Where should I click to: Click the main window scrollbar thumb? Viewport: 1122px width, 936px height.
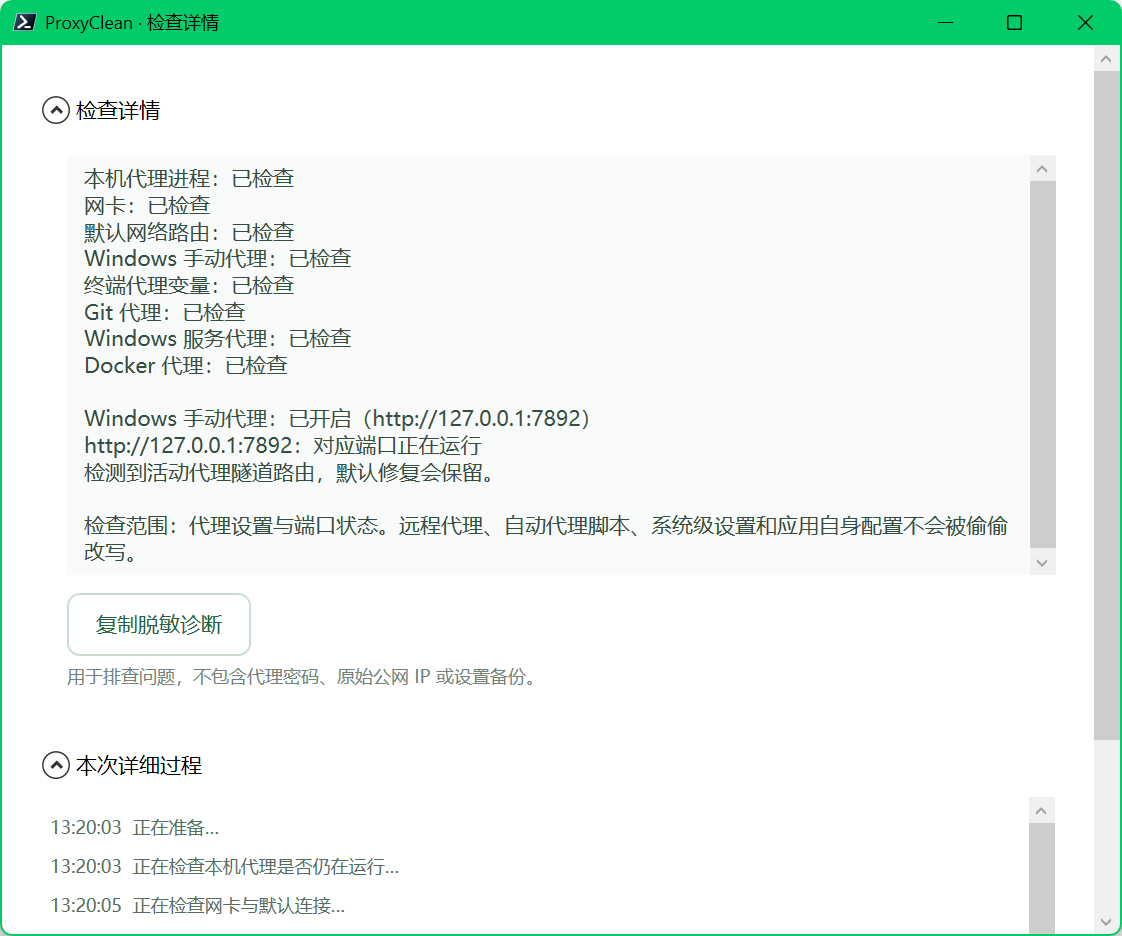tap(1106, 405)
